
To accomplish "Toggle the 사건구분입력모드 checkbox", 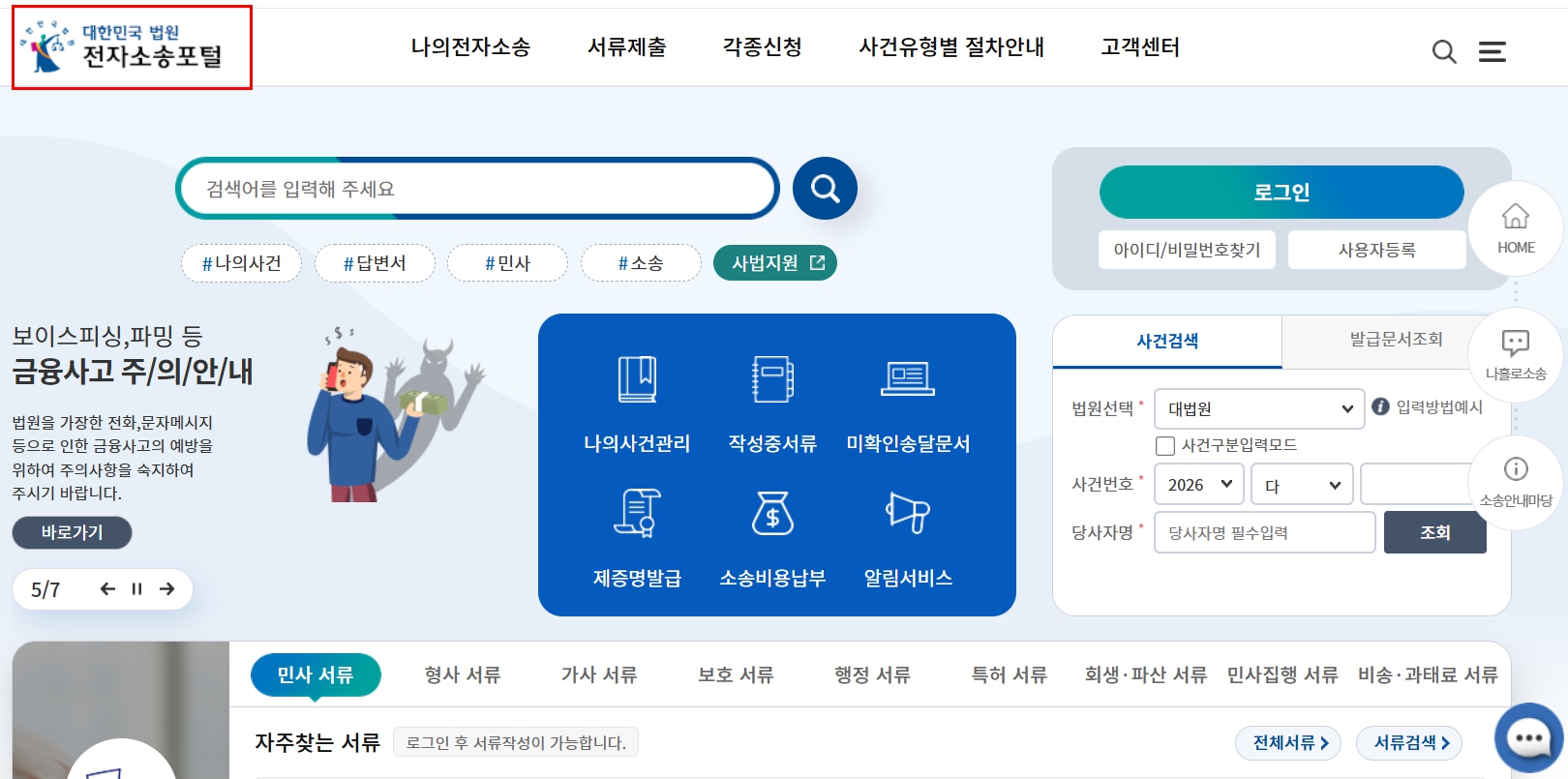I will coord(1165,446).
